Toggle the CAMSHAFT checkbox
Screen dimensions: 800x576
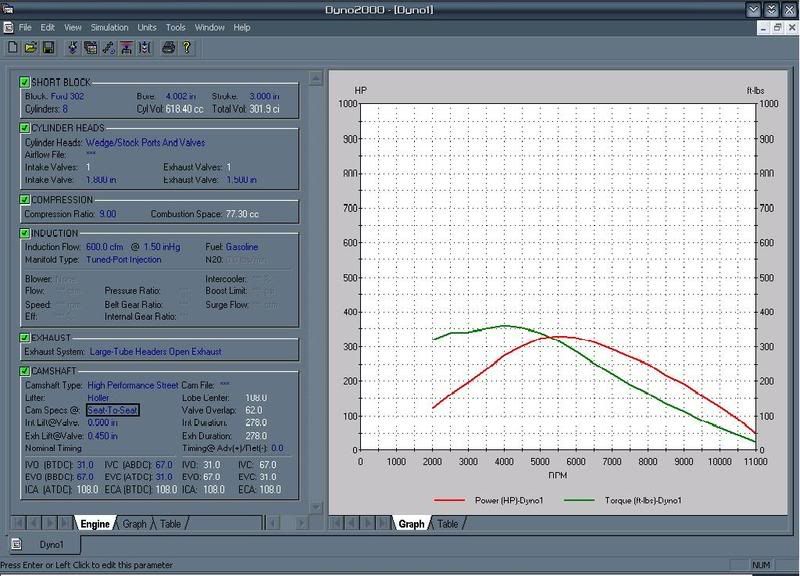(x=24, y=371)
